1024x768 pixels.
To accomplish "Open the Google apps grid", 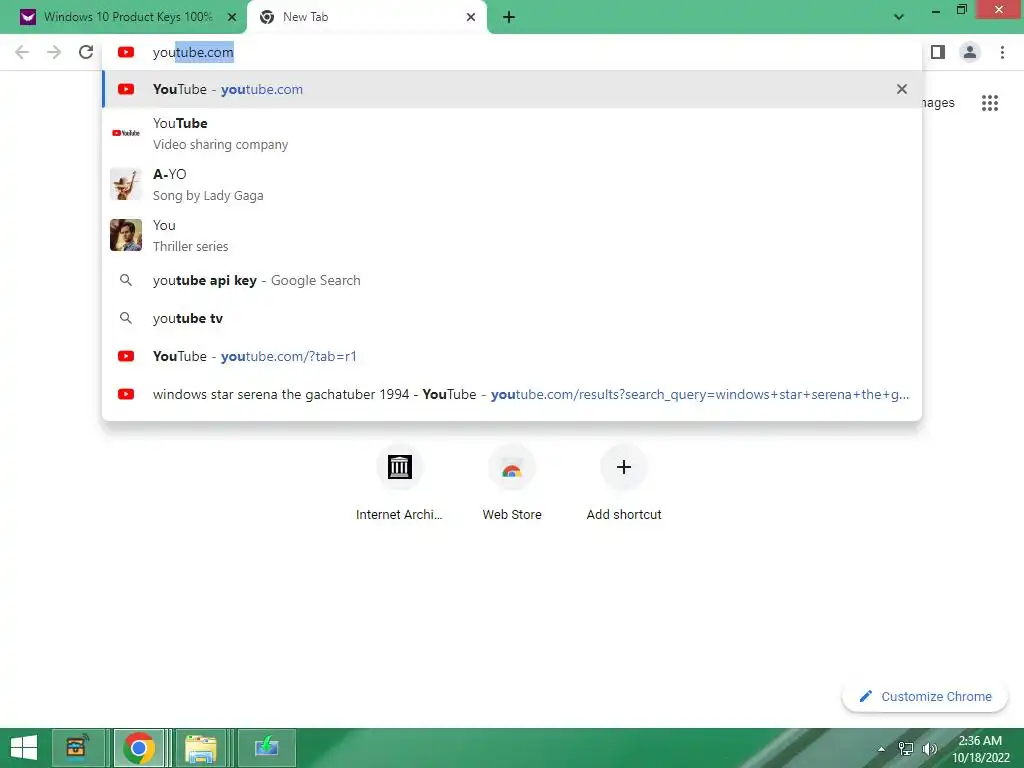I will [x=990, y=103].
